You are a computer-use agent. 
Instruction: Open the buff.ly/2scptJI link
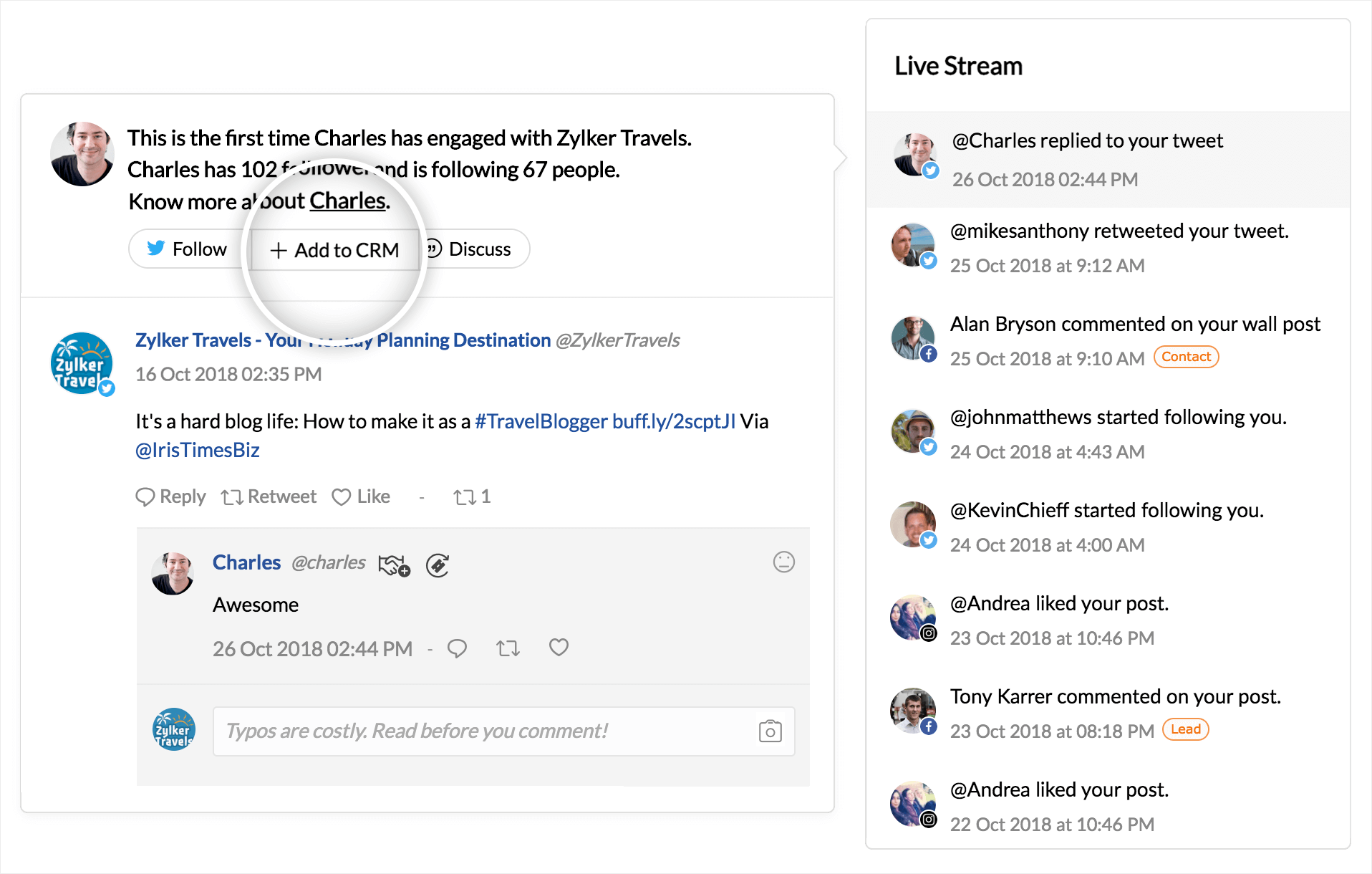pos(674,421)
